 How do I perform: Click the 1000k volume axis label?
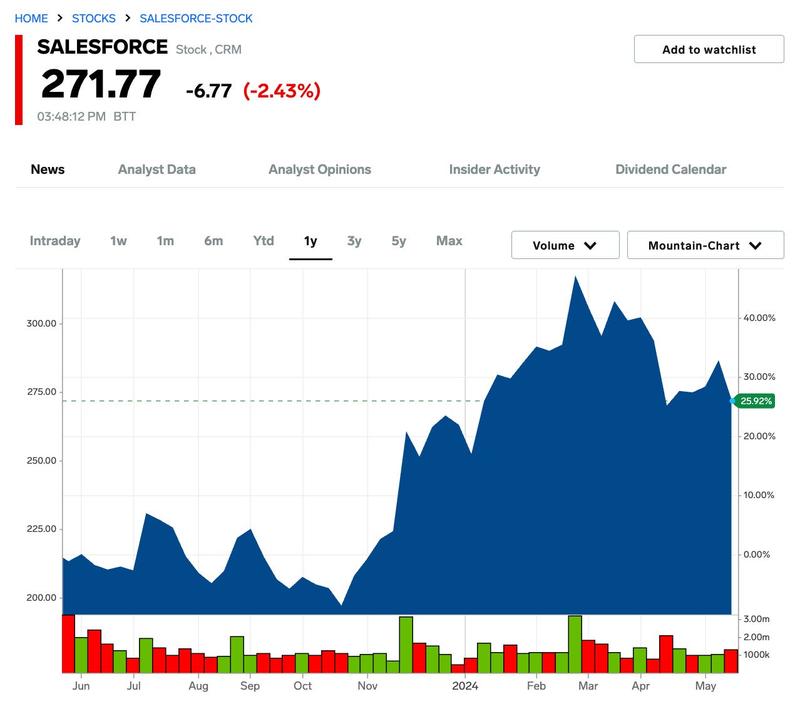(756, 655)
